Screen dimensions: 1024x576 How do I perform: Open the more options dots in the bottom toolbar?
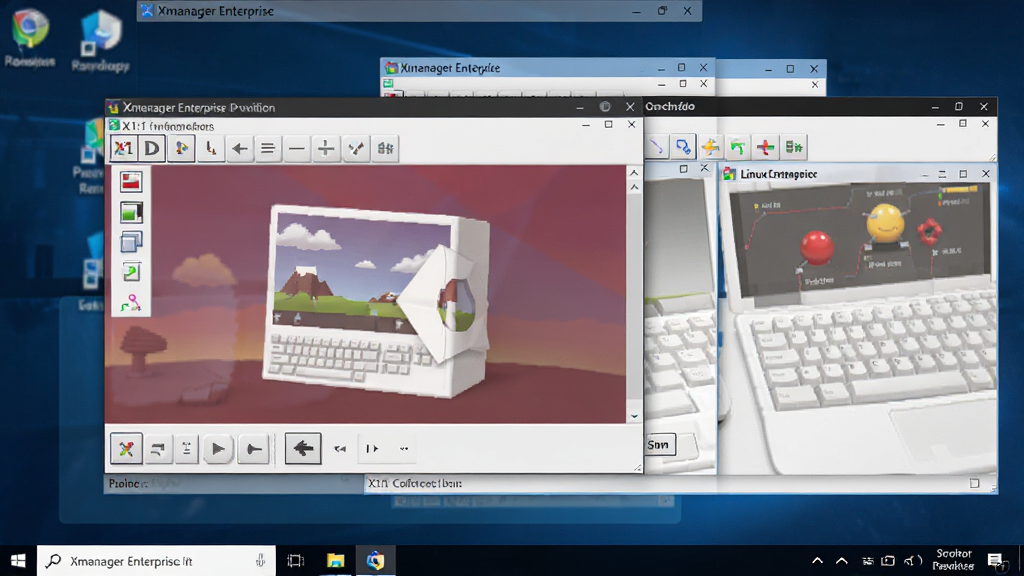click(404, 449)
